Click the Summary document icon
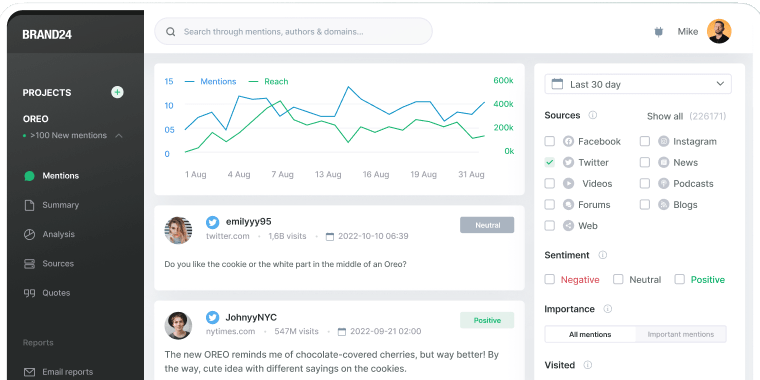760x380 pixels. tap(30, 205)
